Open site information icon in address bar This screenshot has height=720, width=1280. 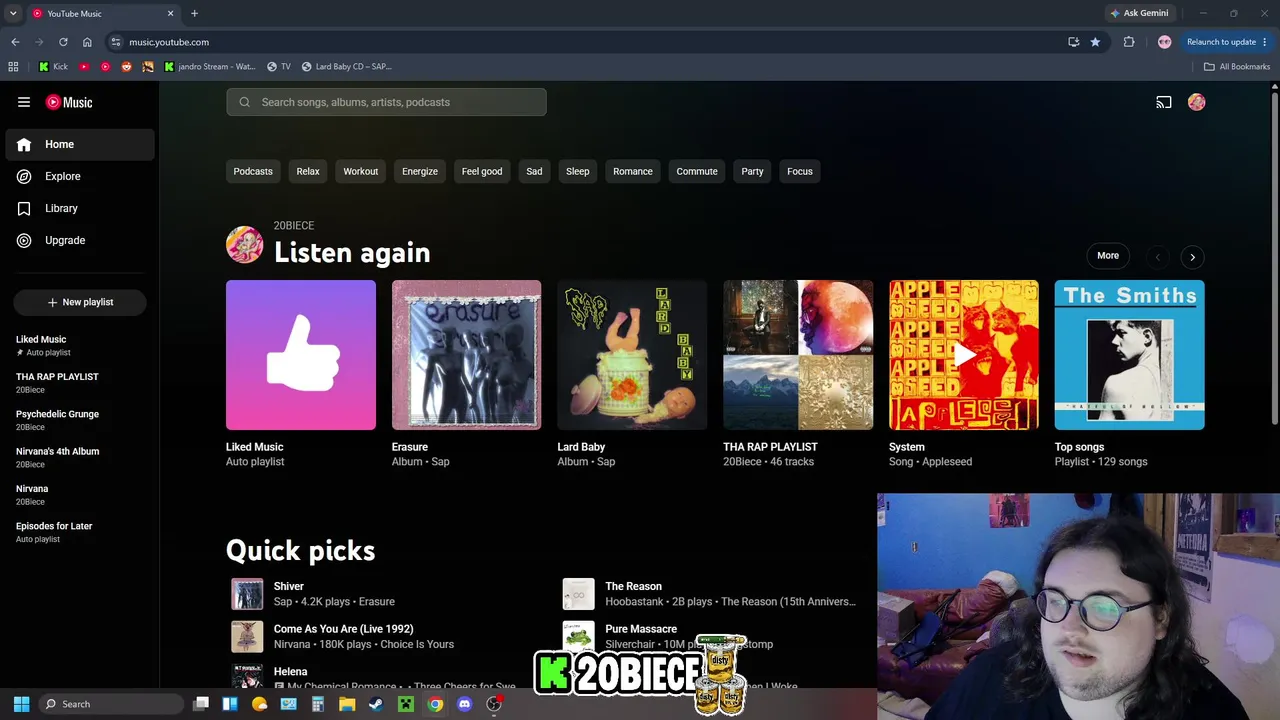(116, 42)
